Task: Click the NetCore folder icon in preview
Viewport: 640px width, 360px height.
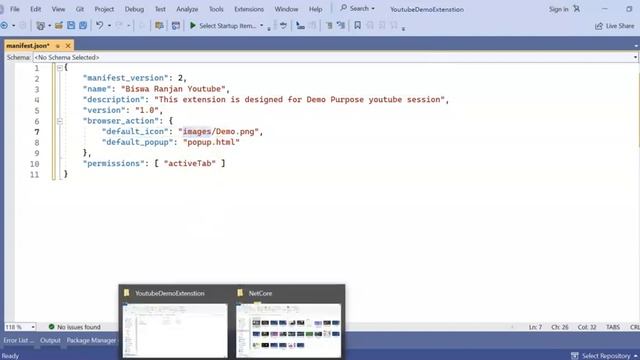Action: tap(240, 293)
